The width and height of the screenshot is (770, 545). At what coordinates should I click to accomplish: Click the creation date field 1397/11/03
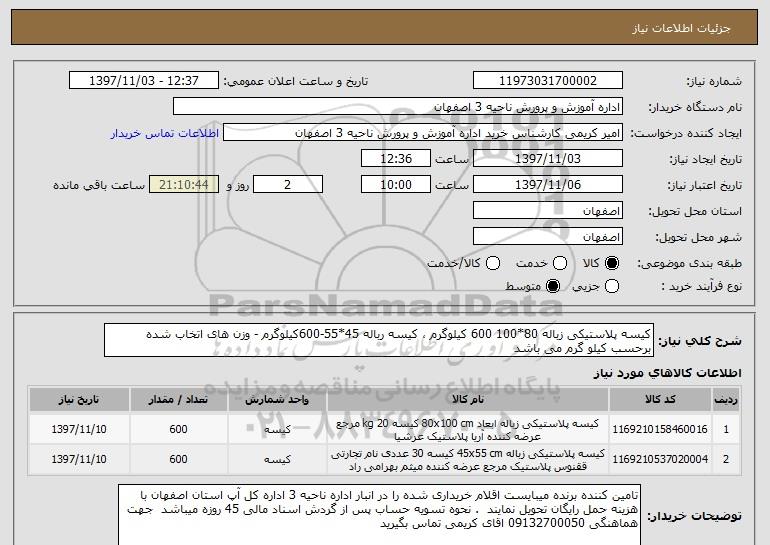point(548,159)
